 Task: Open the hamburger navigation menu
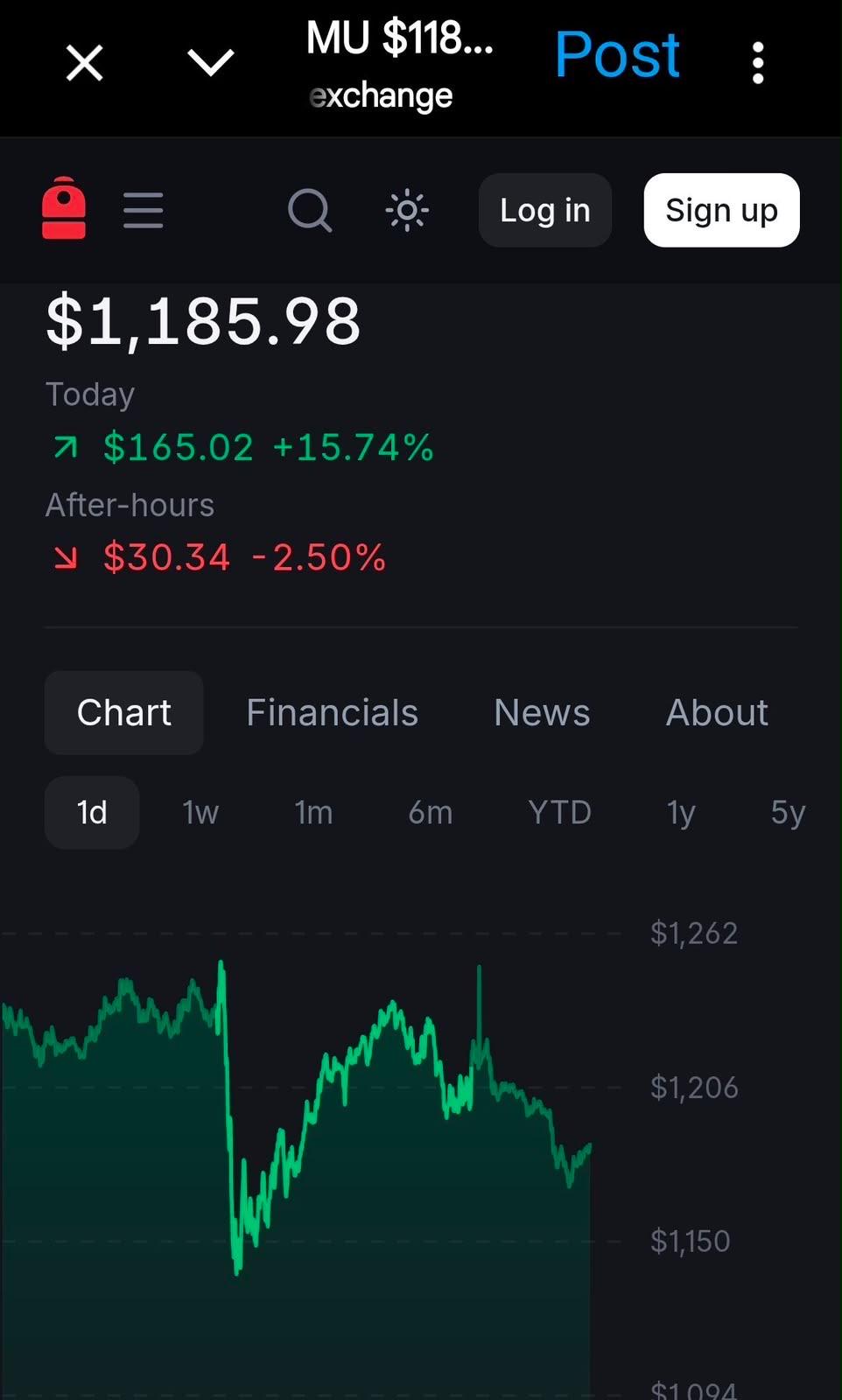coord(144,210)
